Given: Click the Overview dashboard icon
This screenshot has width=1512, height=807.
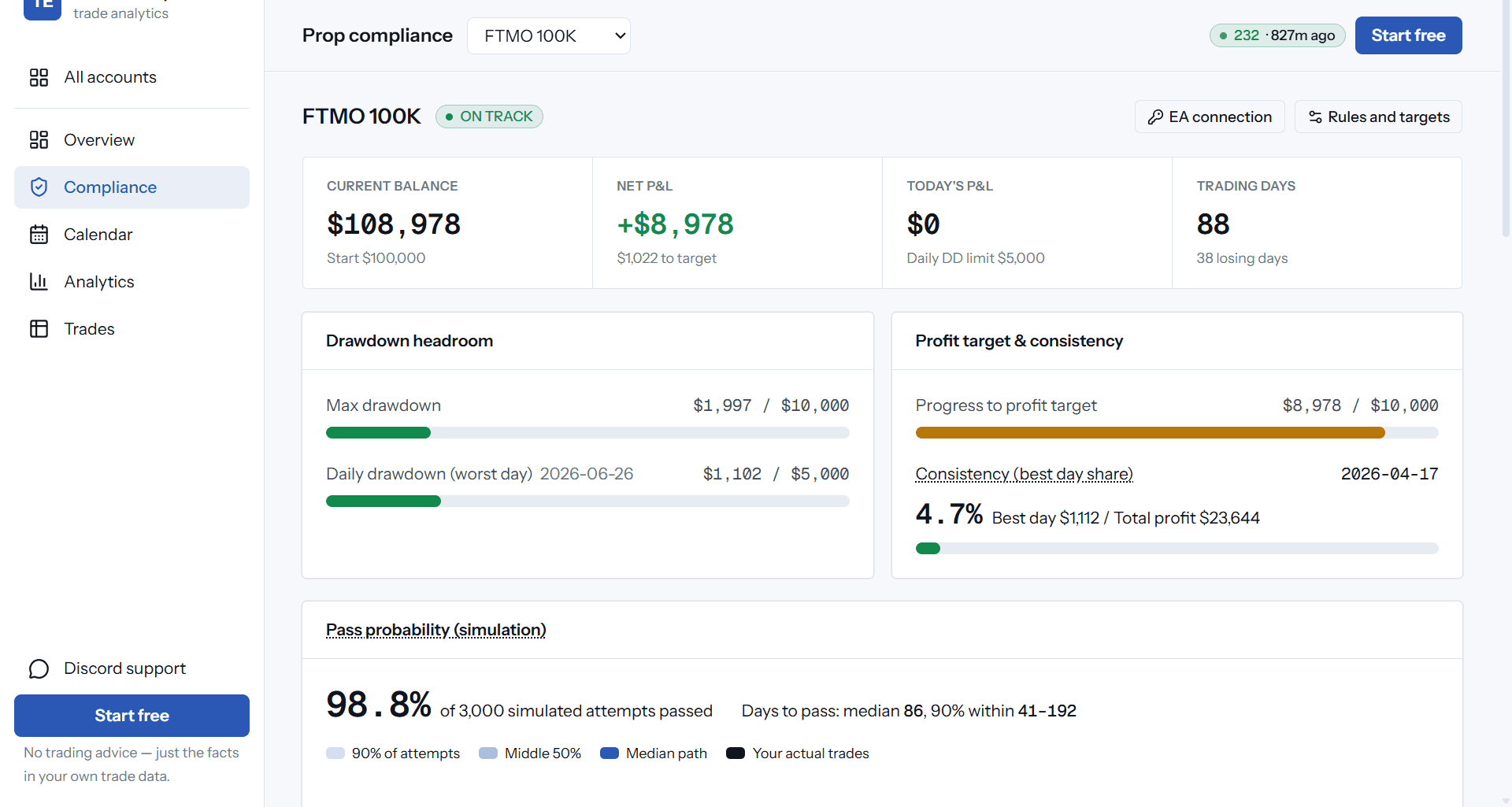Looking at the screenshot, I should [x=39, y=140].
